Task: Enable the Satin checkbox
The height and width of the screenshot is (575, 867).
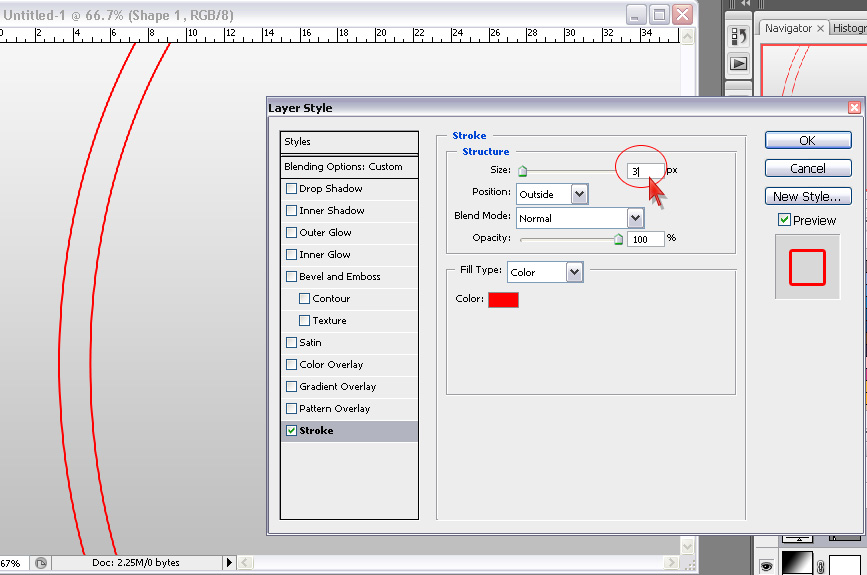Action: point(291,342)
